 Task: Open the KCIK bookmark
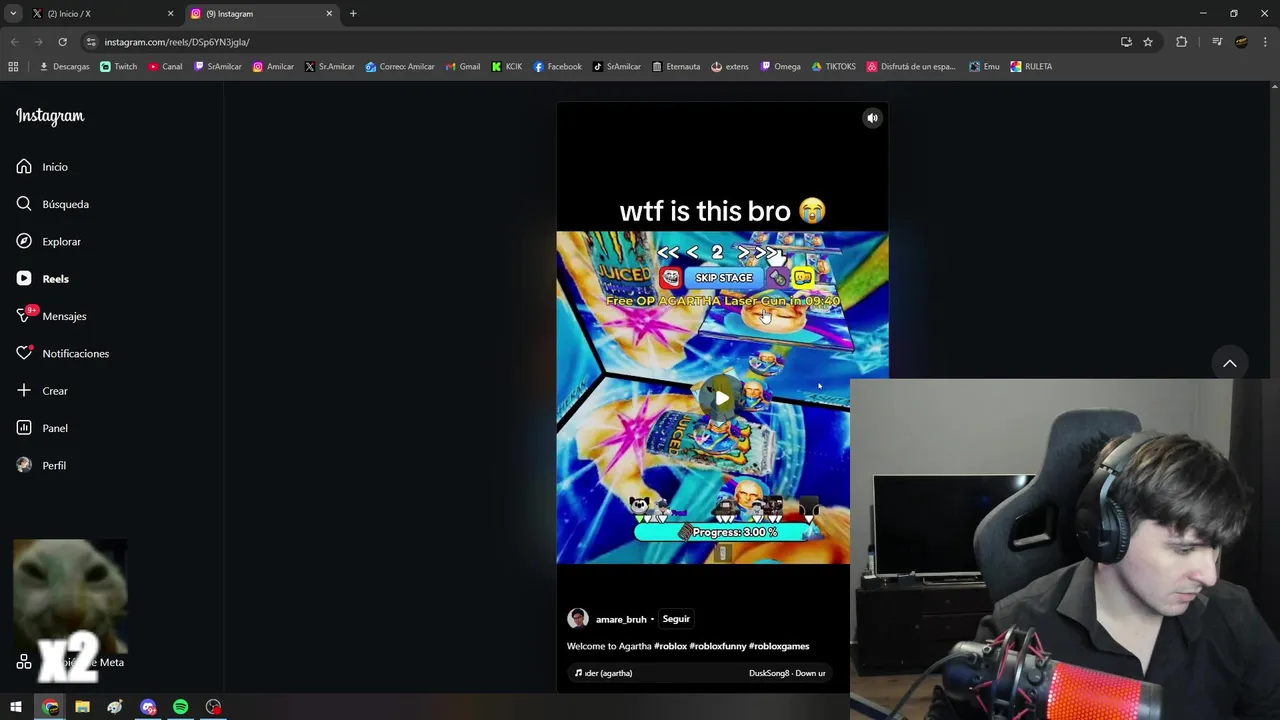tap(507, 67)
